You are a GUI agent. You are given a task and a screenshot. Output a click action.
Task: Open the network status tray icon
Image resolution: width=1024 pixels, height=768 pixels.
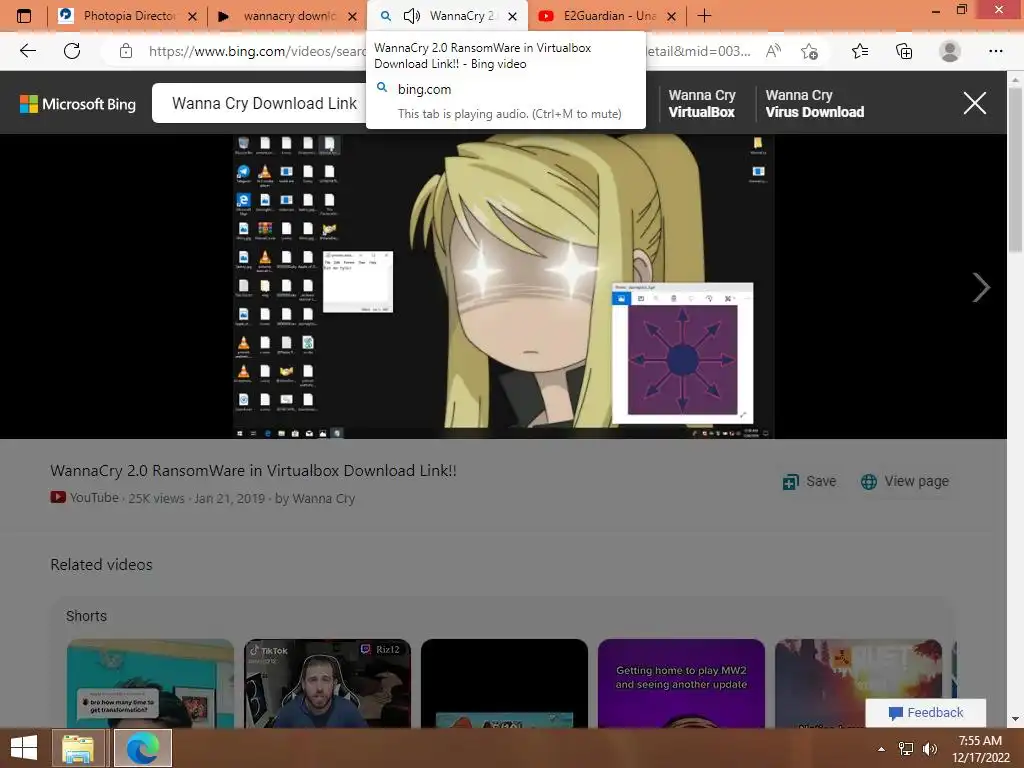coord(906,749)
